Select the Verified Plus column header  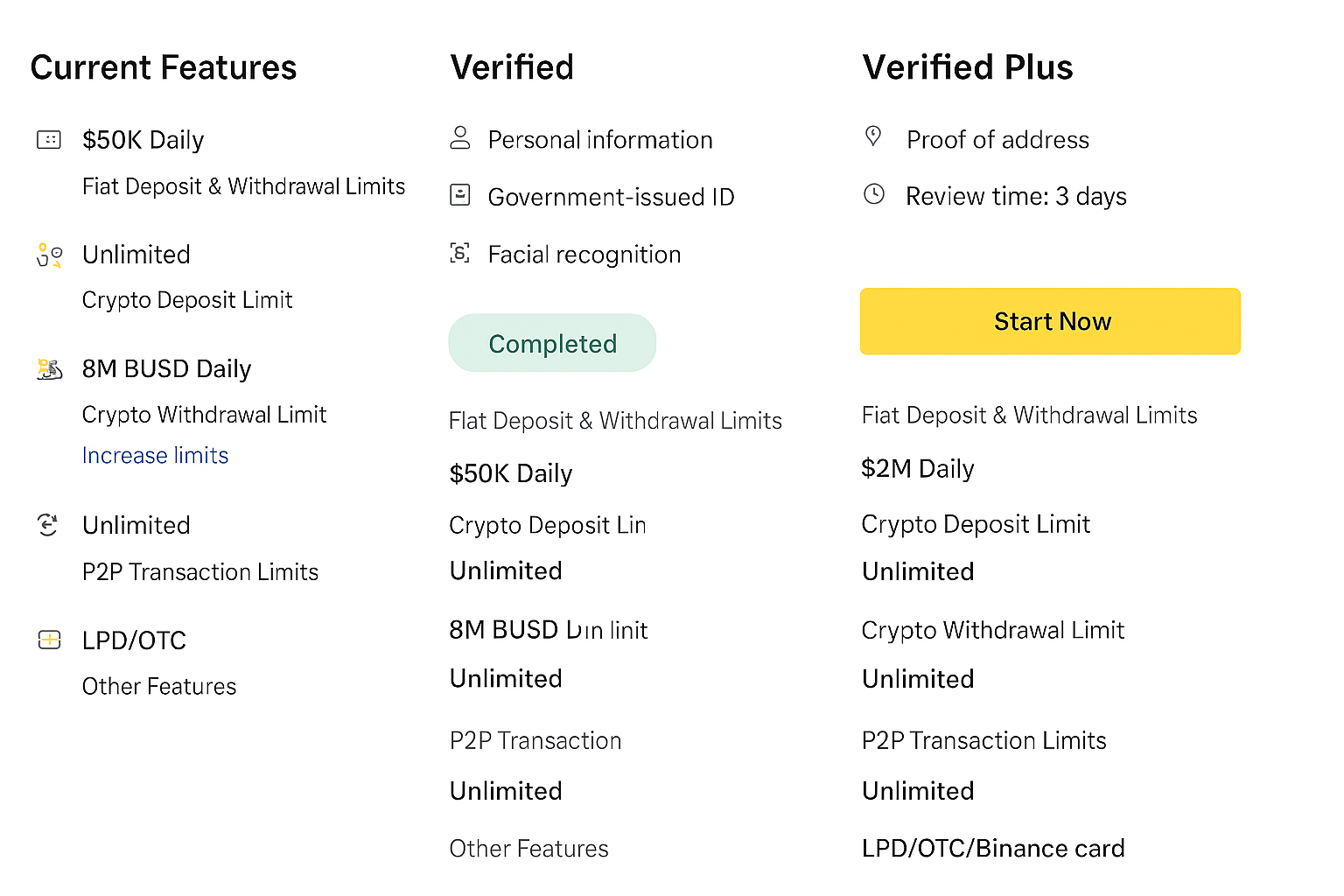tap(968, 66)
